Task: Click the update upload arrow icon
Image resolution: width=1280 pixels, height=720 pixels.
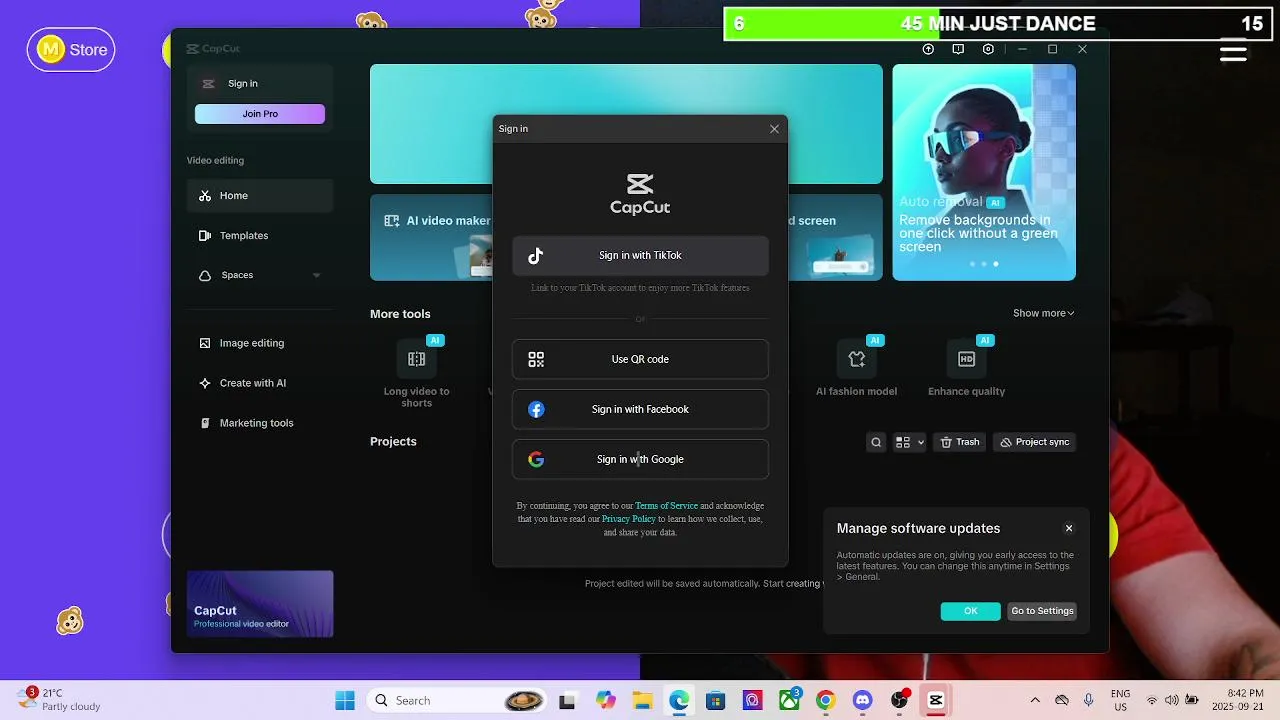Action: pyautogui.click(x=928, y=49)
